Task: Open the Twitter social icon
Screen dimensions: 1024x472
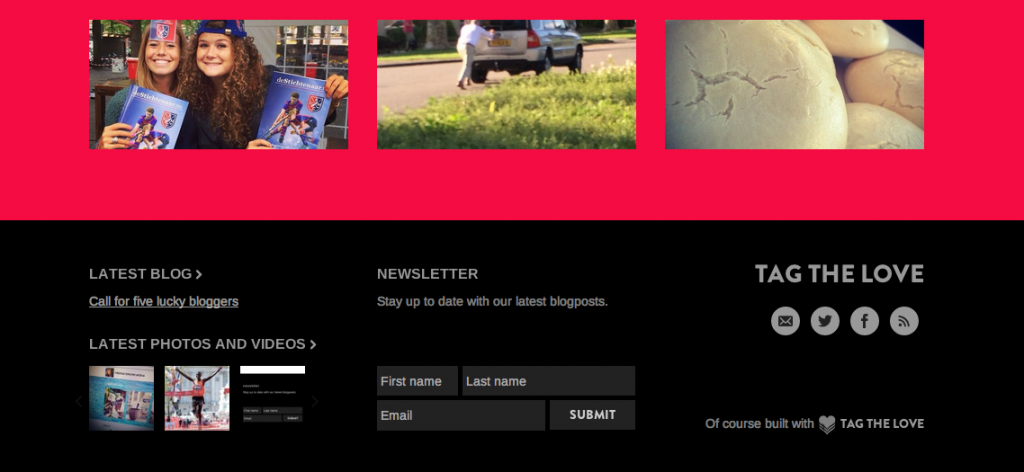Action: pos(825,321)
